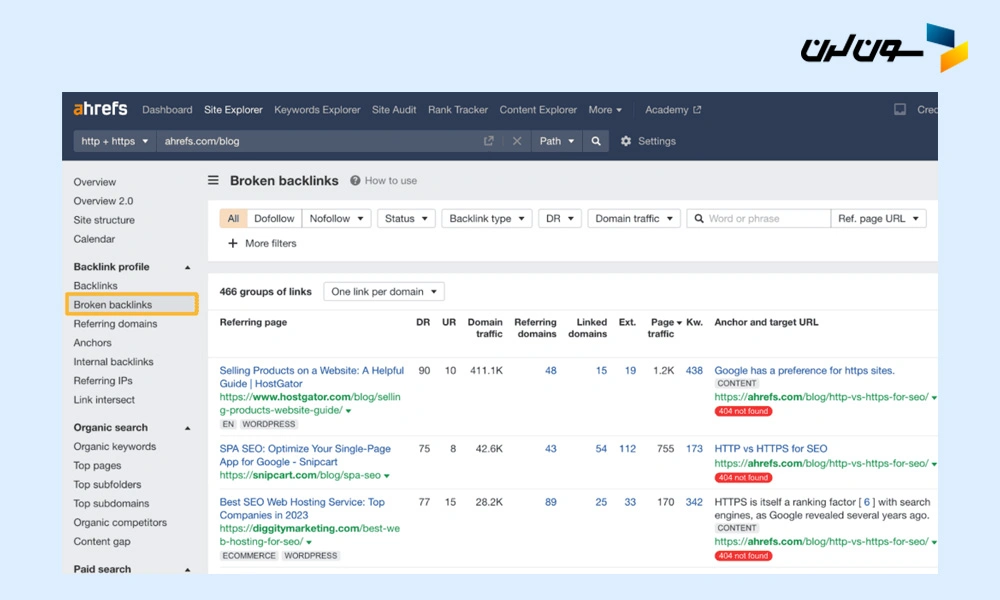This screenshot has width=1000, height=600.
Task: Select the All links filter toggle
Action: tap(233, 218)
